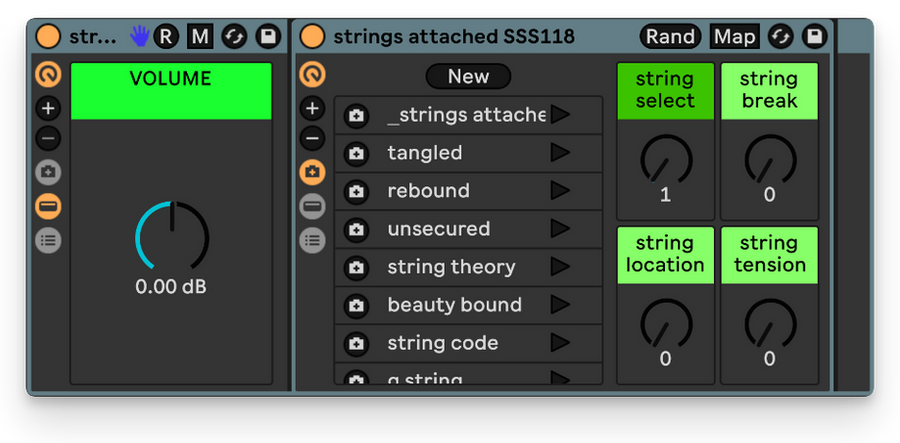Click the Rand button
This screenshot has width=900, height=443.
pyautogui.click(x=670, y=37)
